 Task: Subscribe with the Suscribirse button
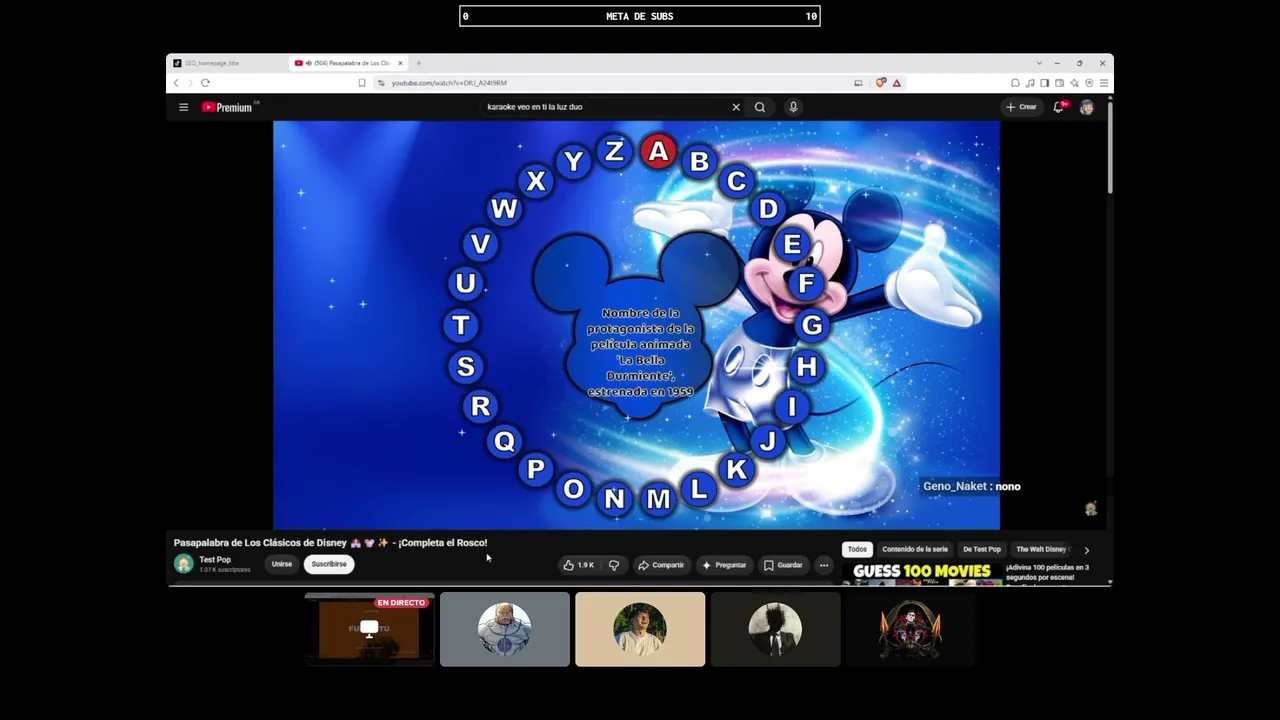pyautogui.click(x=329, y=564)
